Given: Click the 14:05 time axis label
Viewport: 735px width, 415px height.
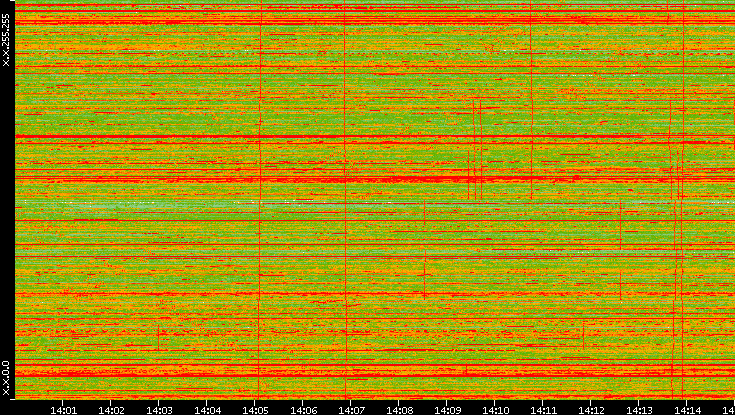Looking at the screenshot, I should click(x=255, y=410).
